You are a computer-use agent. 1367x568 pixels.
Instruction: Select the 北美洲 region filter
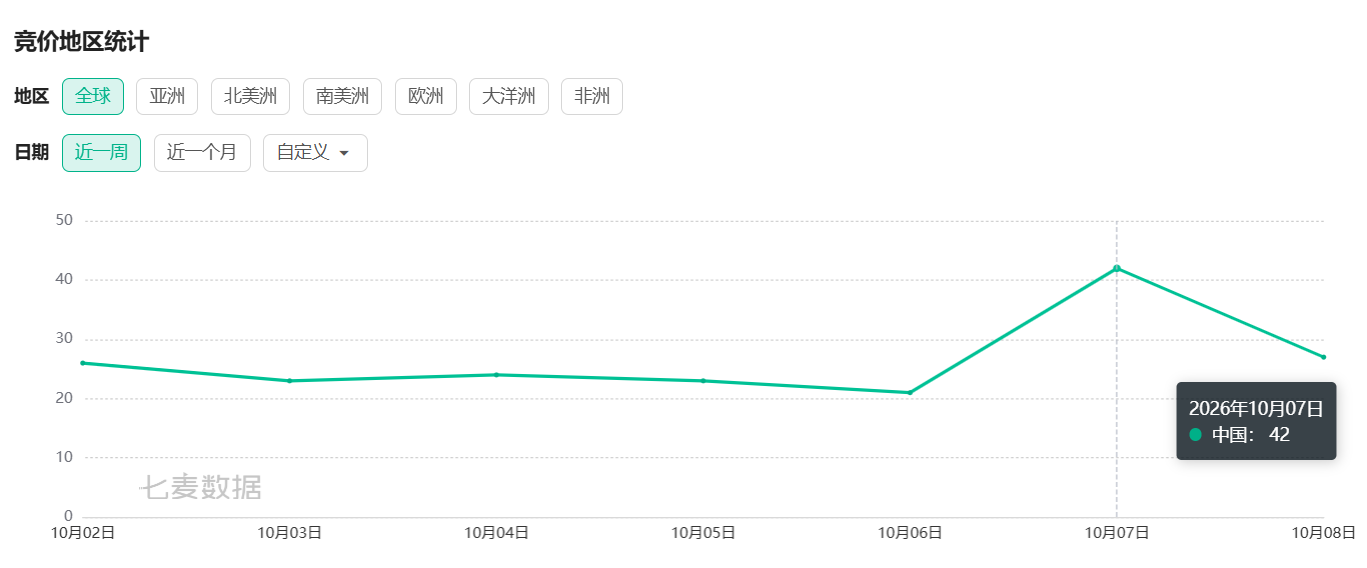pos(250,97)
